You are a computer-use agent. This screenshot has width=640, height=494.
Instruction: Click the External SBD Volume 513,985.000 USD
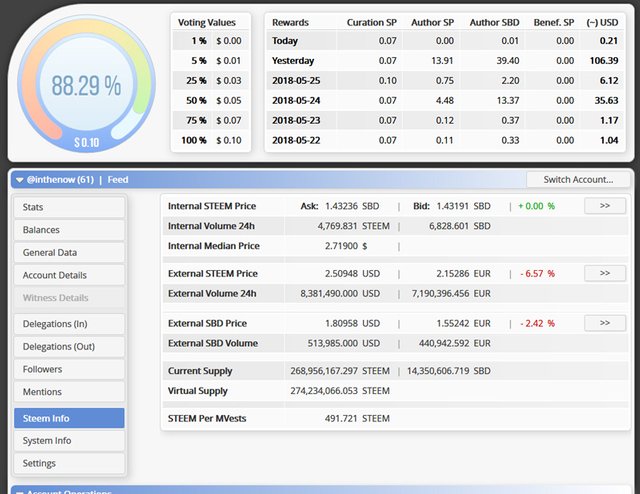(x=344, y=343)
